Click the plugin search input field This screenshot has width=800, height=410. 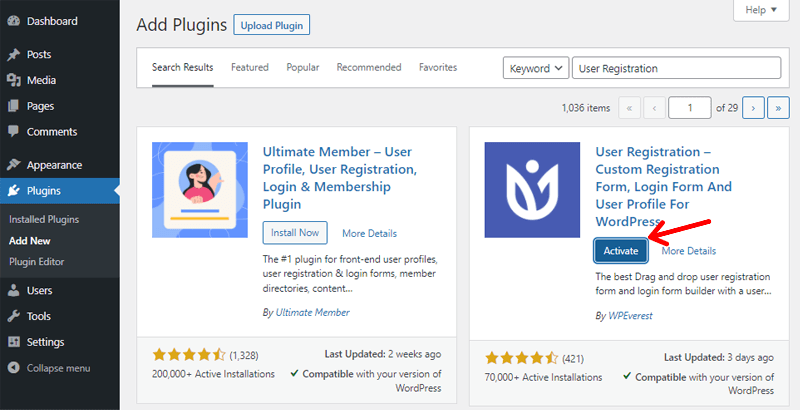point(677,68)
